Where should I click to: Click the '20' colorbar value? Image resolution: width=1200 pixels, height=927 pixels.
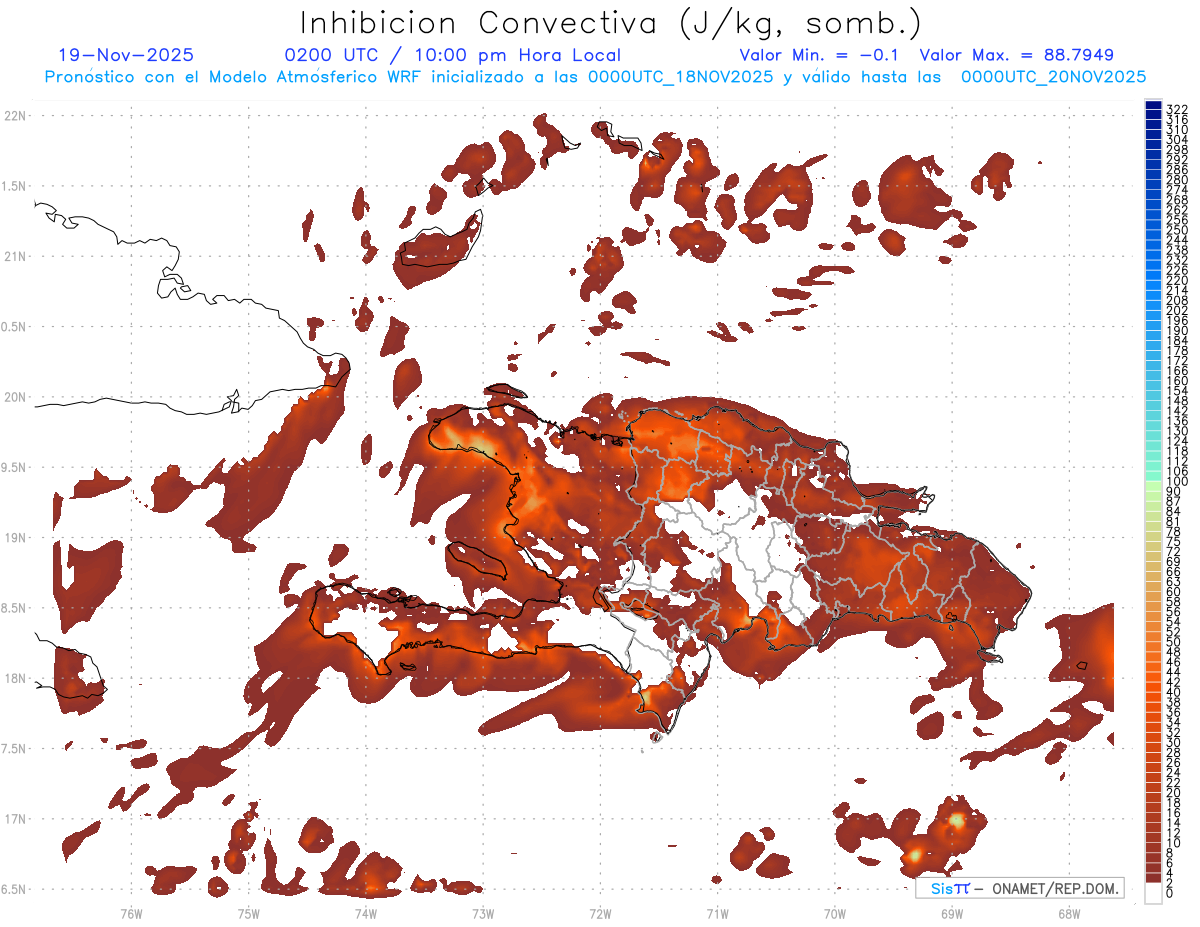tap(1174, 793)
